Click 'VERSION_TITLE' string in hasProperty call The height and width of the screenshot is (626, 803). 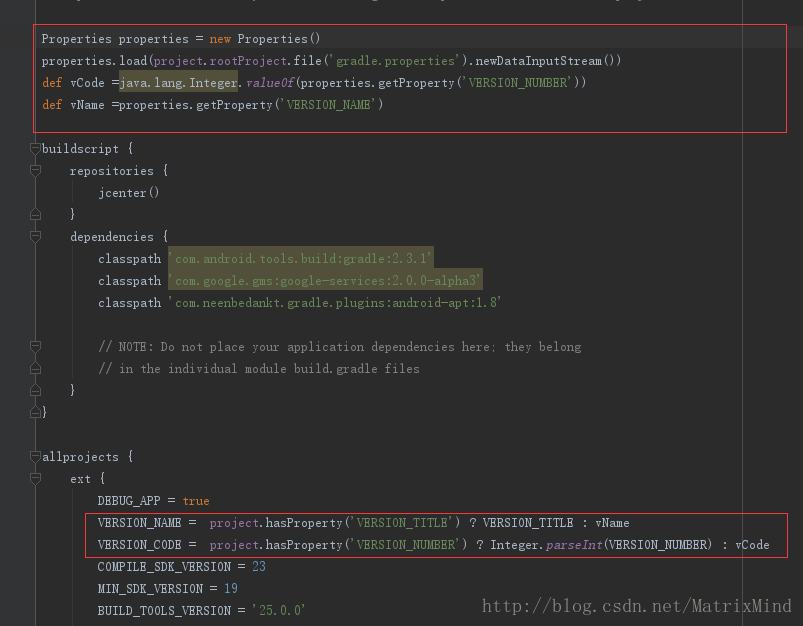click(404, 523)
